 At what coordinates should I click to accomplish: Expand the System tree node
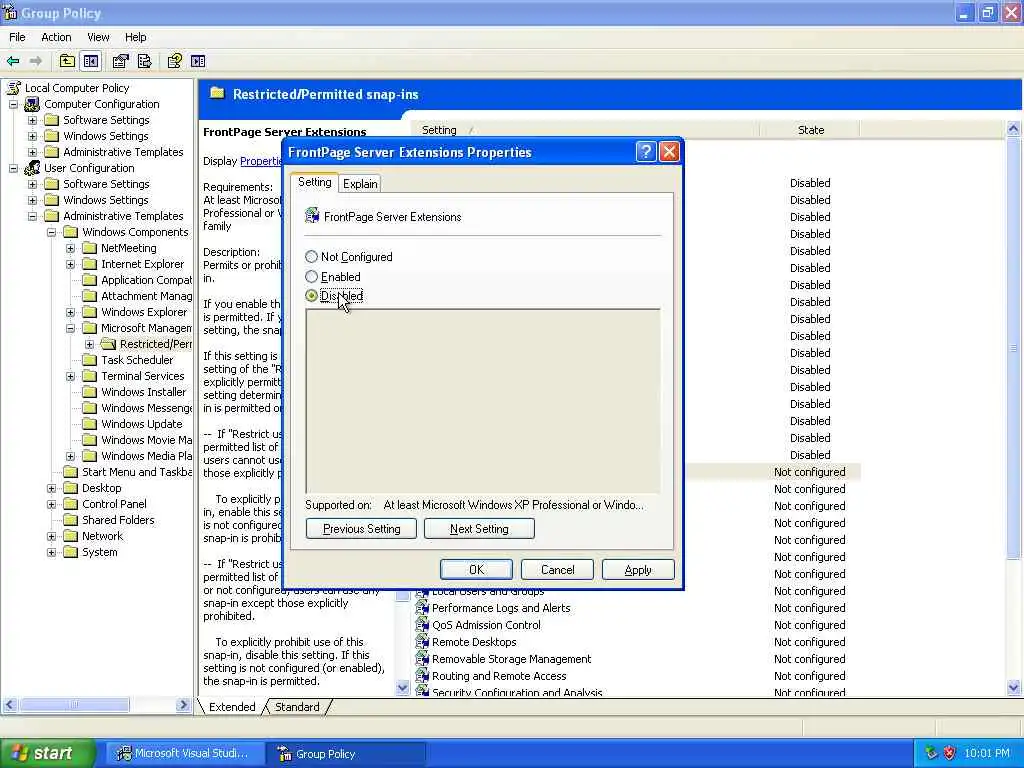(x=51, y=552)
